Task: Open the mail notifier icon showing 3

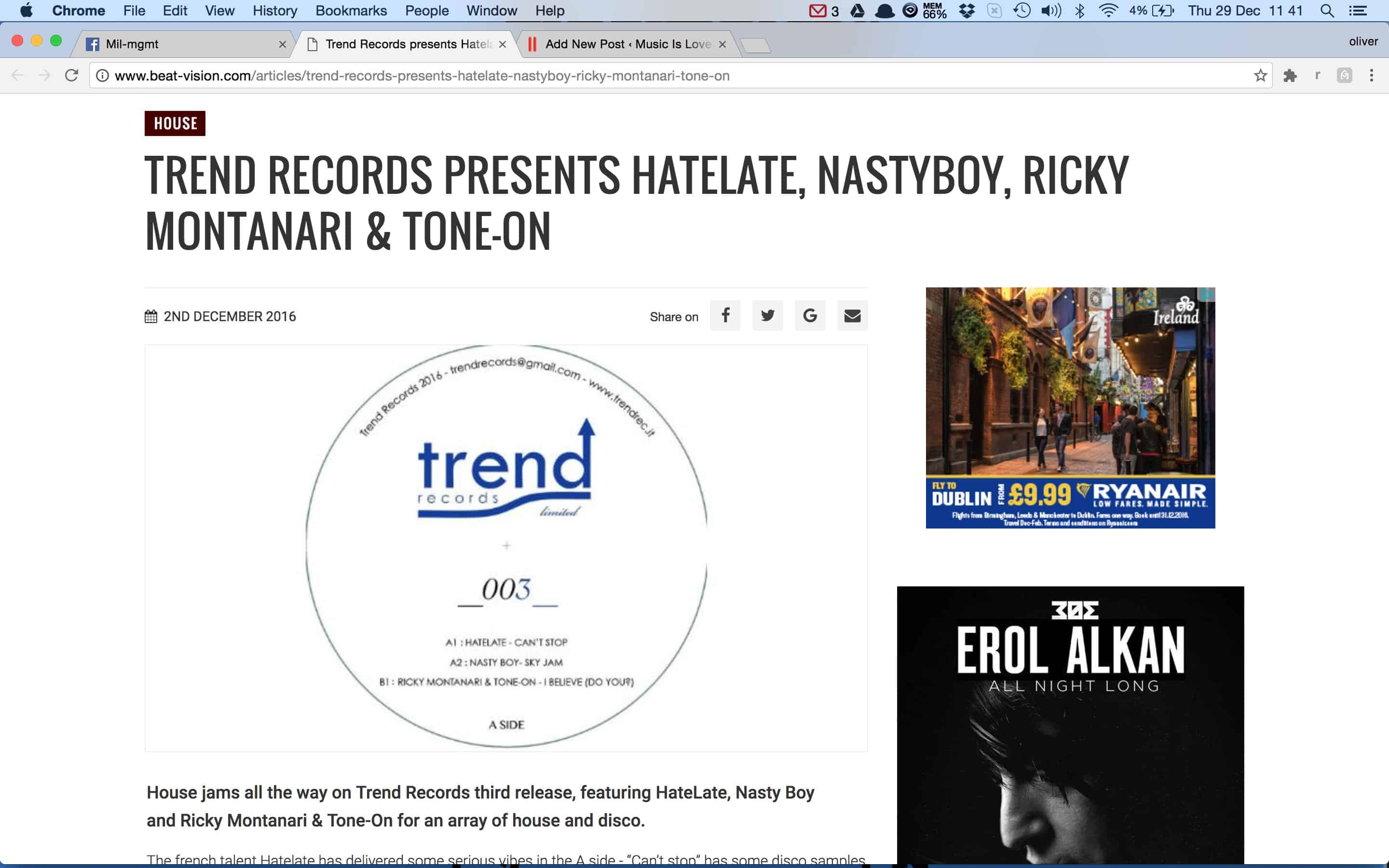Action: click(824, 11)
